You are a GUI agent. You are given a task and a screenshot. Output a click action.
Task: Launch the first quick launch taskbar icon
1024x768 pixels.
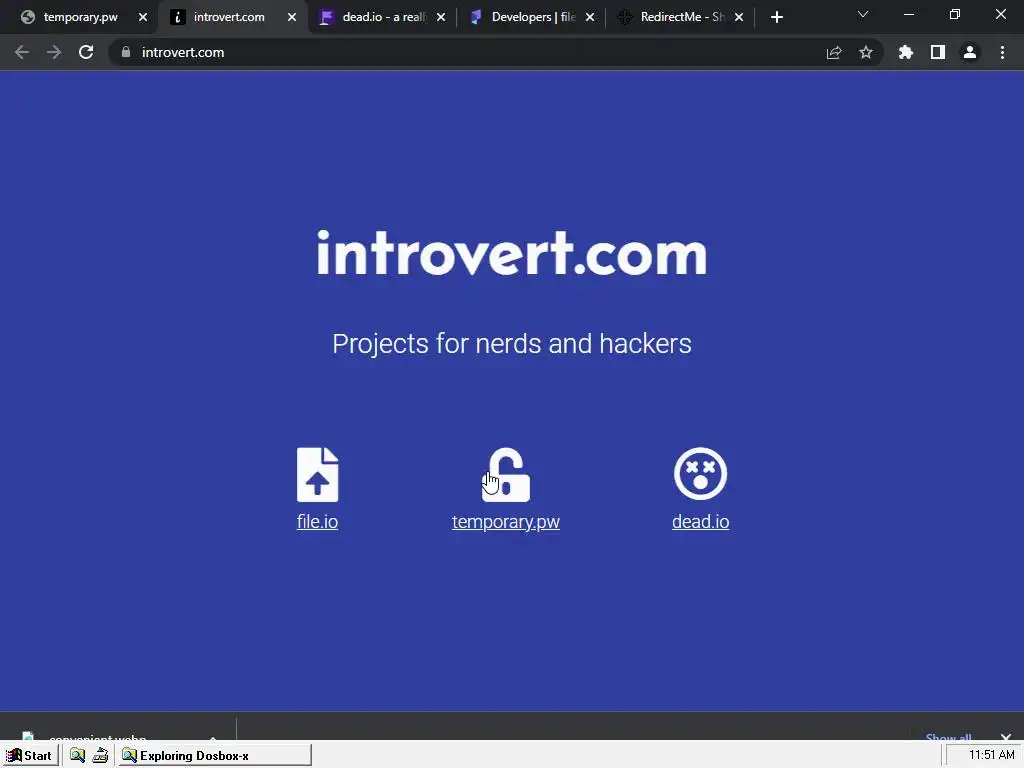coord(78,756)
